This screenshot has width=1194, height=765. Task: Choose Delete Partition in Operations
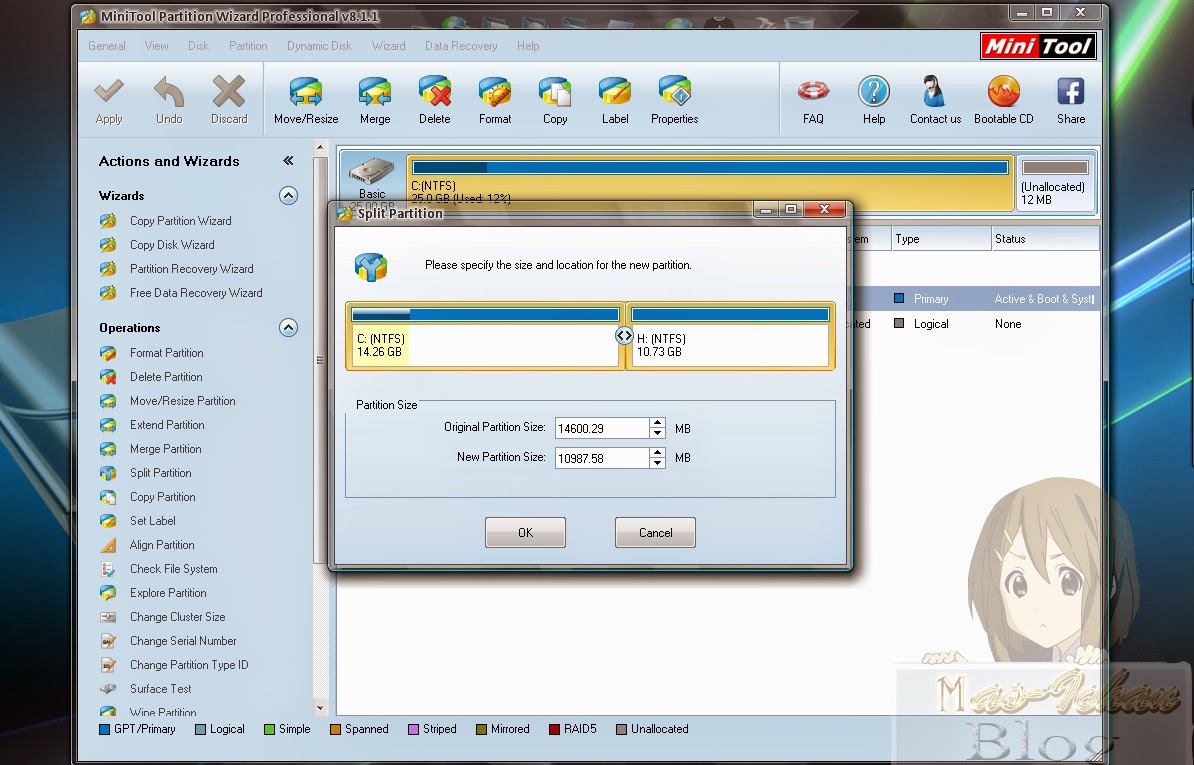pyautogui.click(x=165, y=377)
